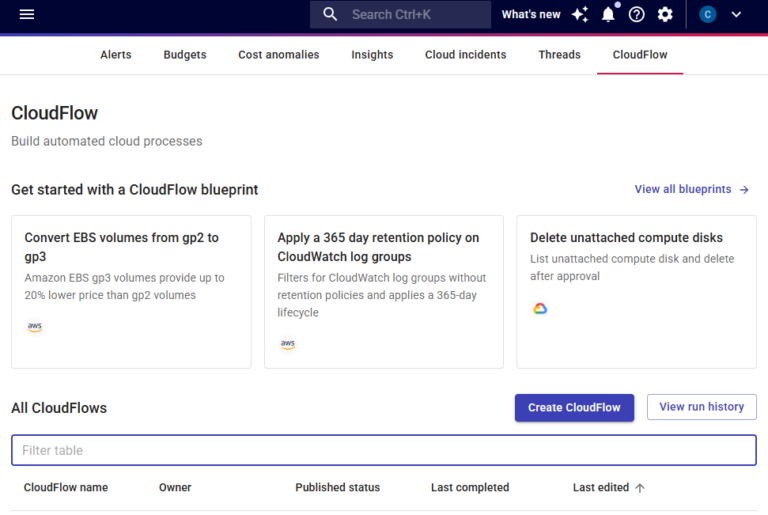This screenshot has height=515, width=768.
Task: Click the AWS logo on CloudWatch blueprint
Action: 288,344
